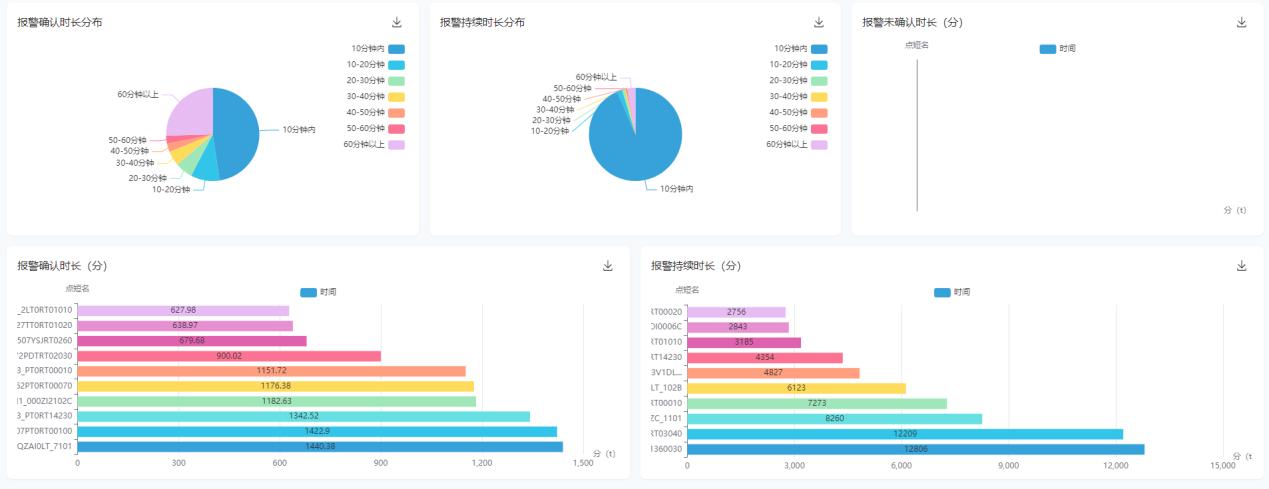Click the bar with value 1440.38
The image size is (1269, 489).
click(320, 447)
